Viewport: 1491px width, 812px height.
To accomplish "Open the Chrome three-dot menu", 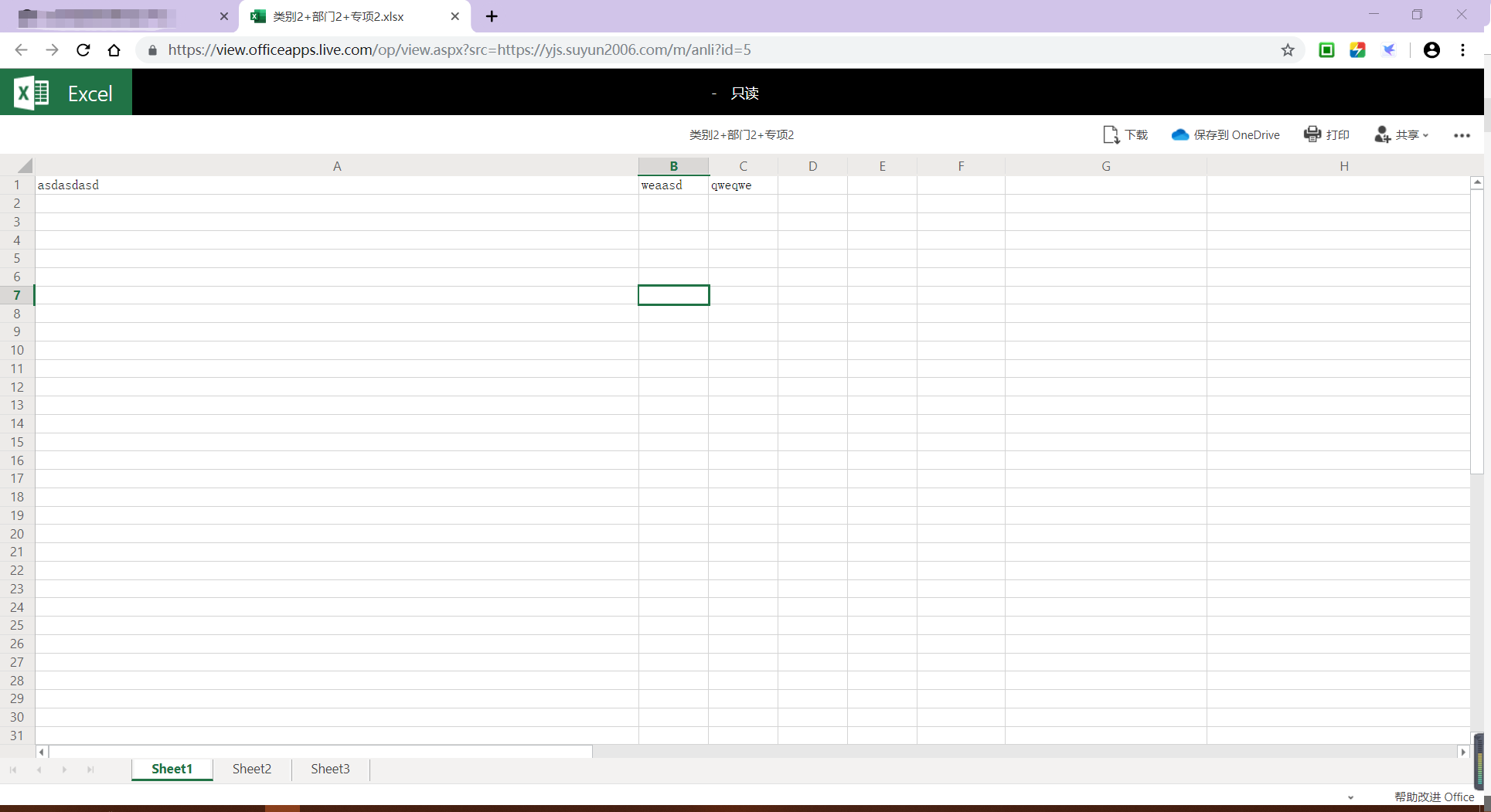I will (x=1462, y=49).
